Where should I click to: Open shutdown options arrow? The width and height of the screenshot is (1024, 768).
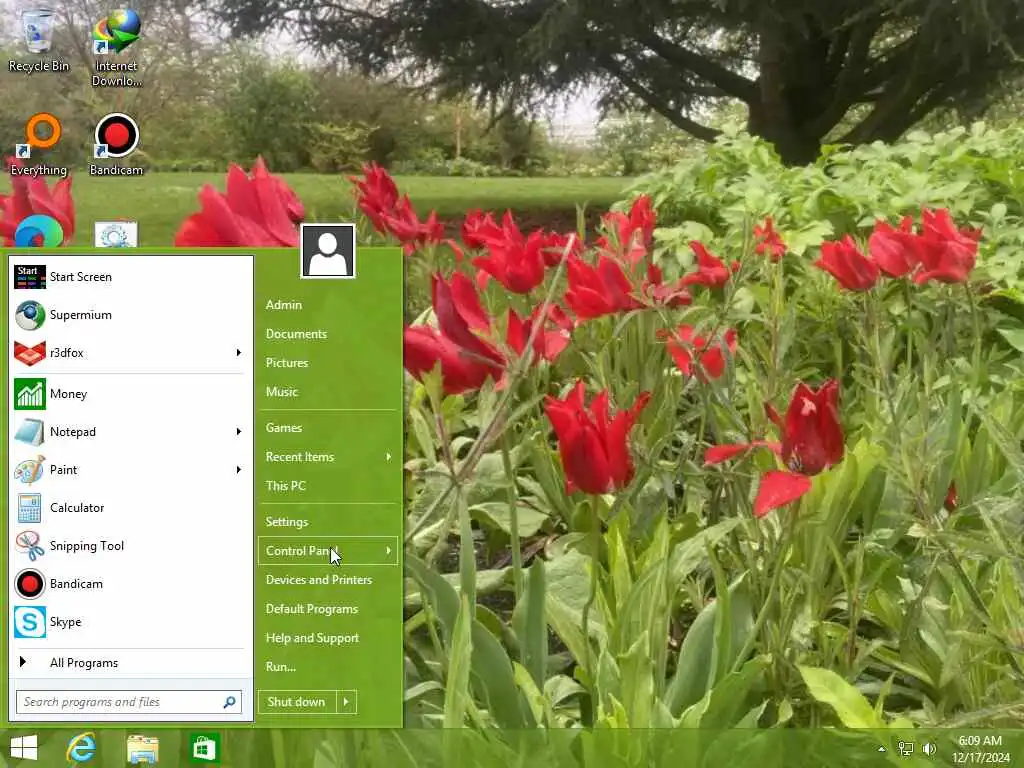(x=346, y=702)
